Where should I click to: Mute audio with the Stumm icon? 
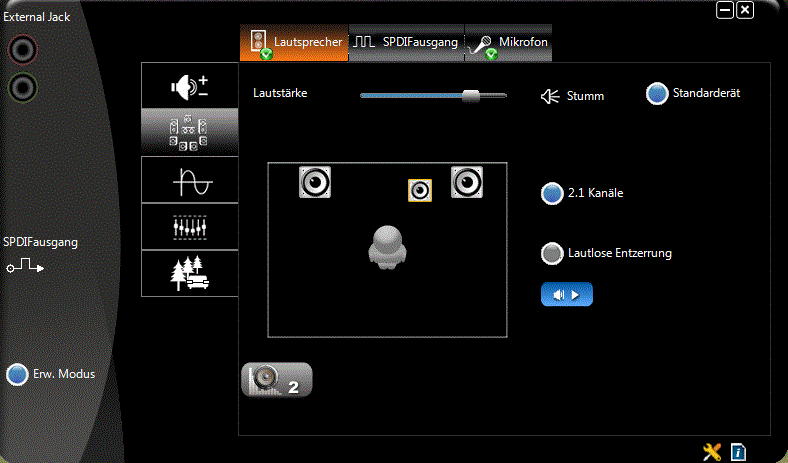click(550, 96)
